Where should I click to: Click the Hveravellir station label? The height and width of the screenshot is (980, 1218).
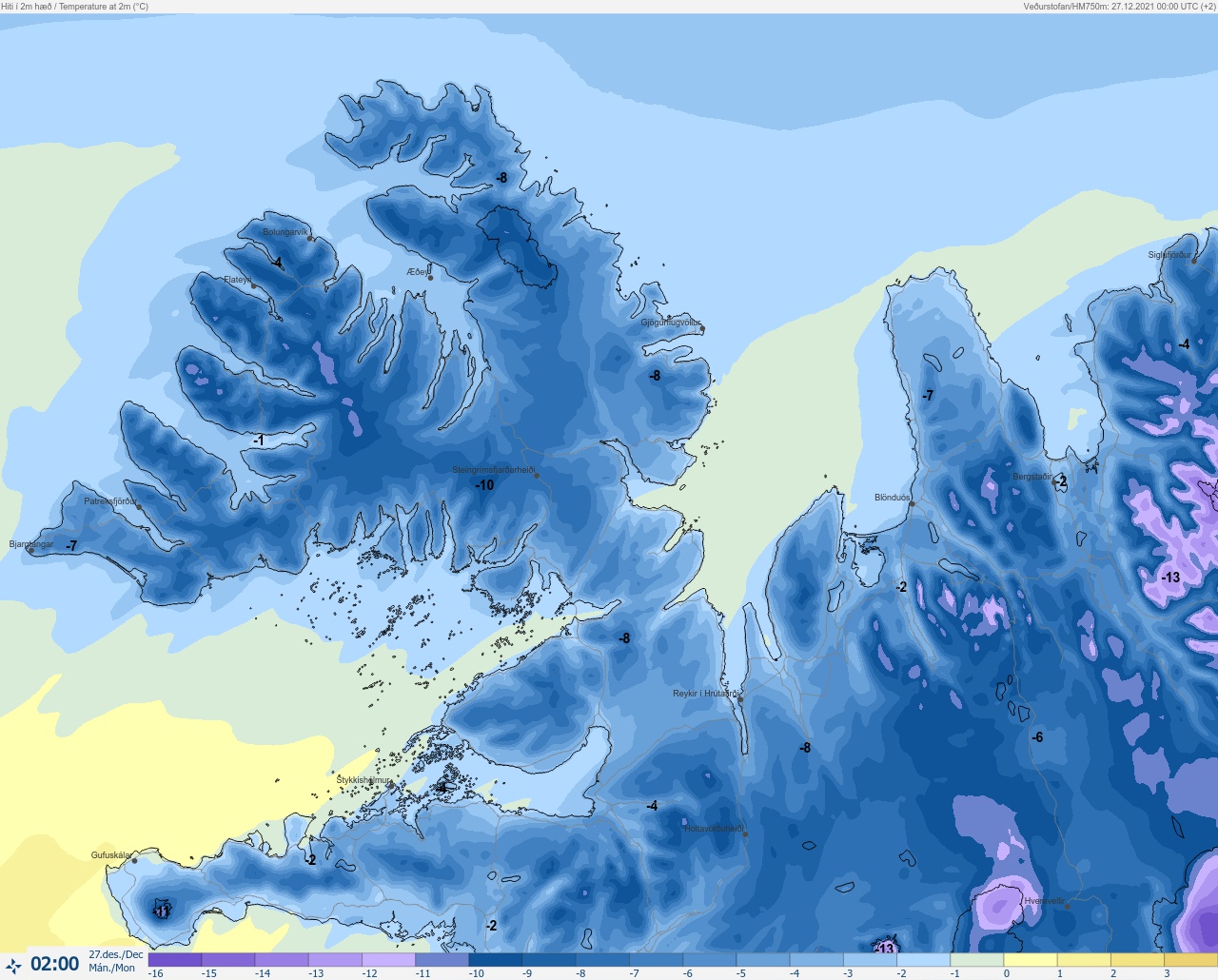1044,901
